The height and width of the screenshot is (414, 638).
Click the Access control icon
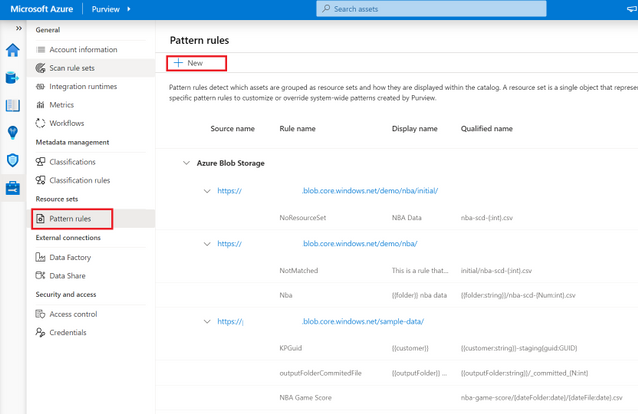[x=40, y=314]
